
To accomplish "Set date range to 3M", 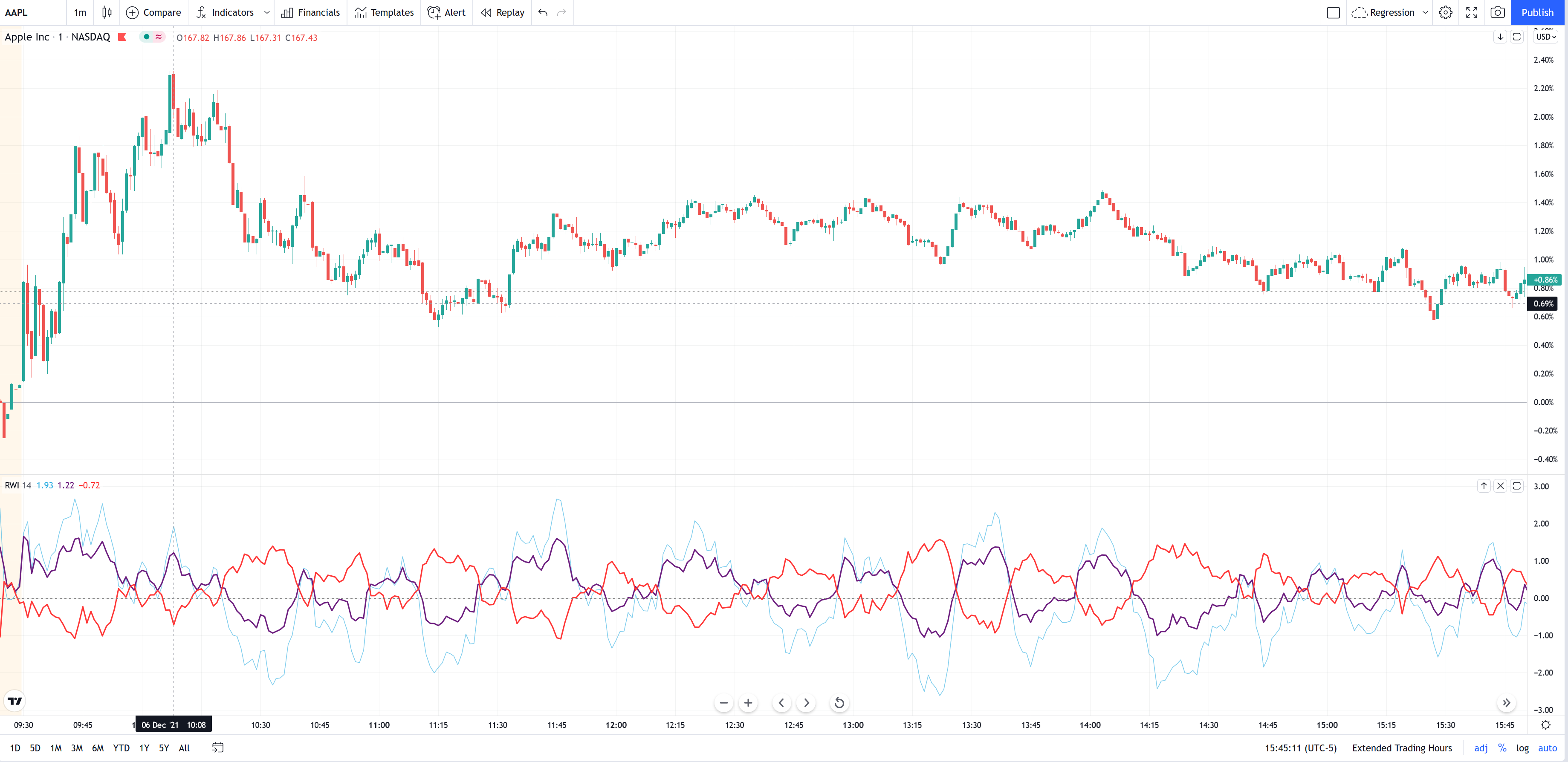I will [77, 748].
